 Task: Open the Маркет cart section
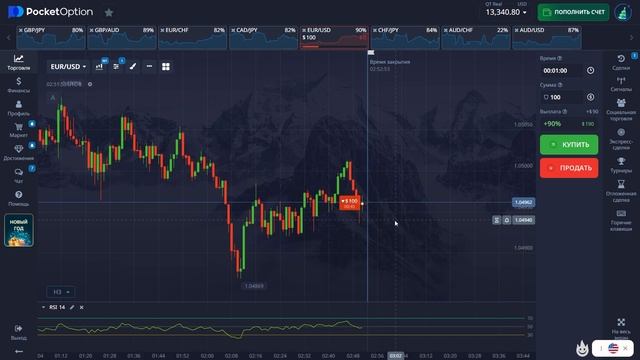(x=18, y=130)
